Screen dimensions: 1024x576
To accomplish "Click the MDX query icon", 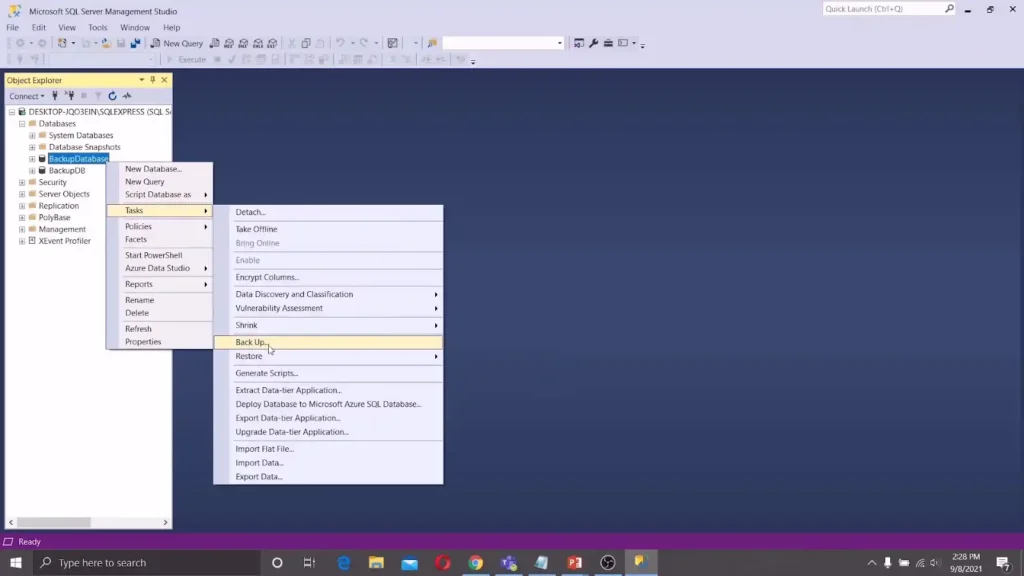I will click(x=229, y=43).
